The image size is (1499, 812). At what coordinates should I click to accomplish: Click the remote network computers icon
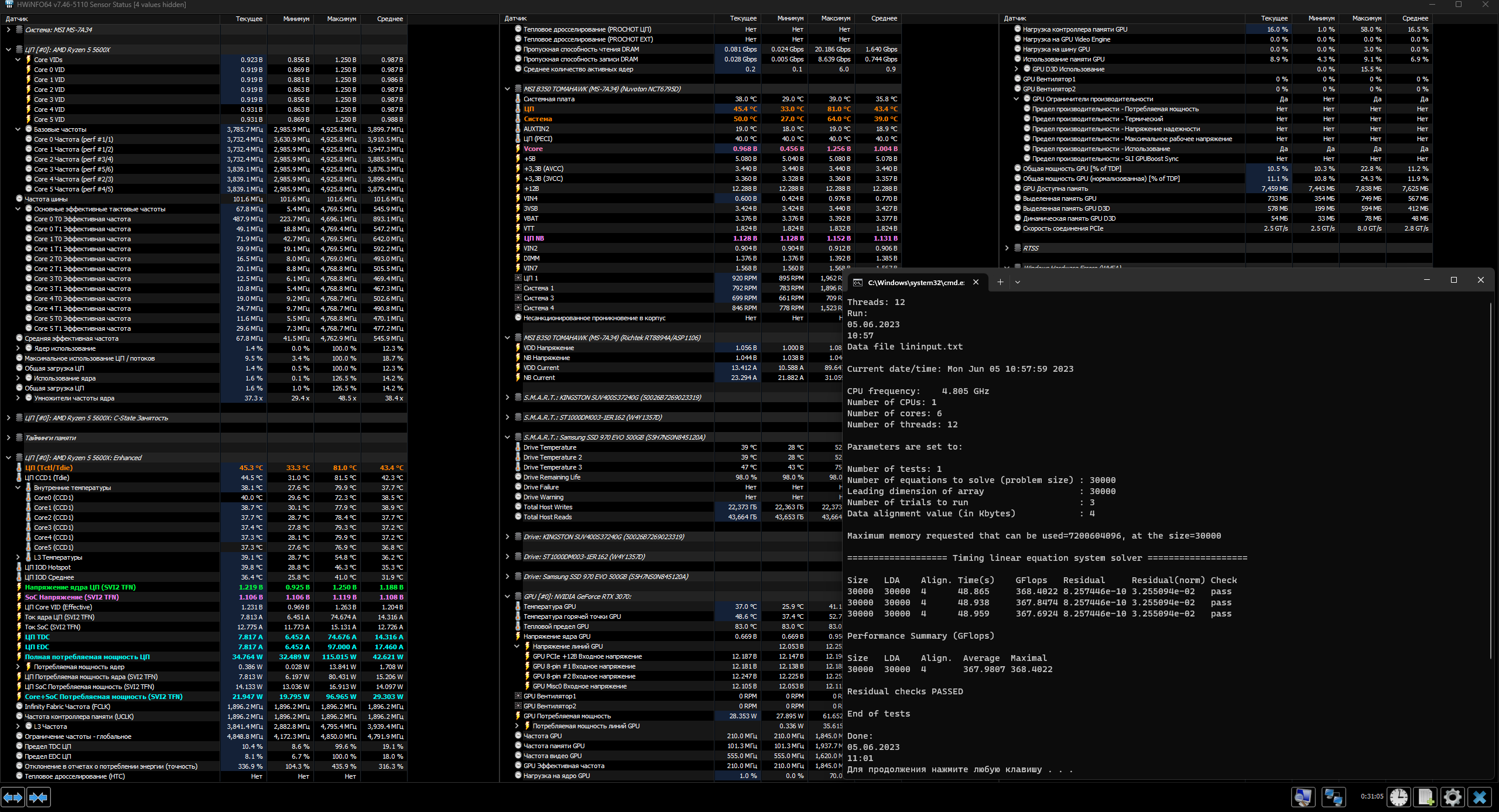pyautogui.click(x=1334, y=797)
